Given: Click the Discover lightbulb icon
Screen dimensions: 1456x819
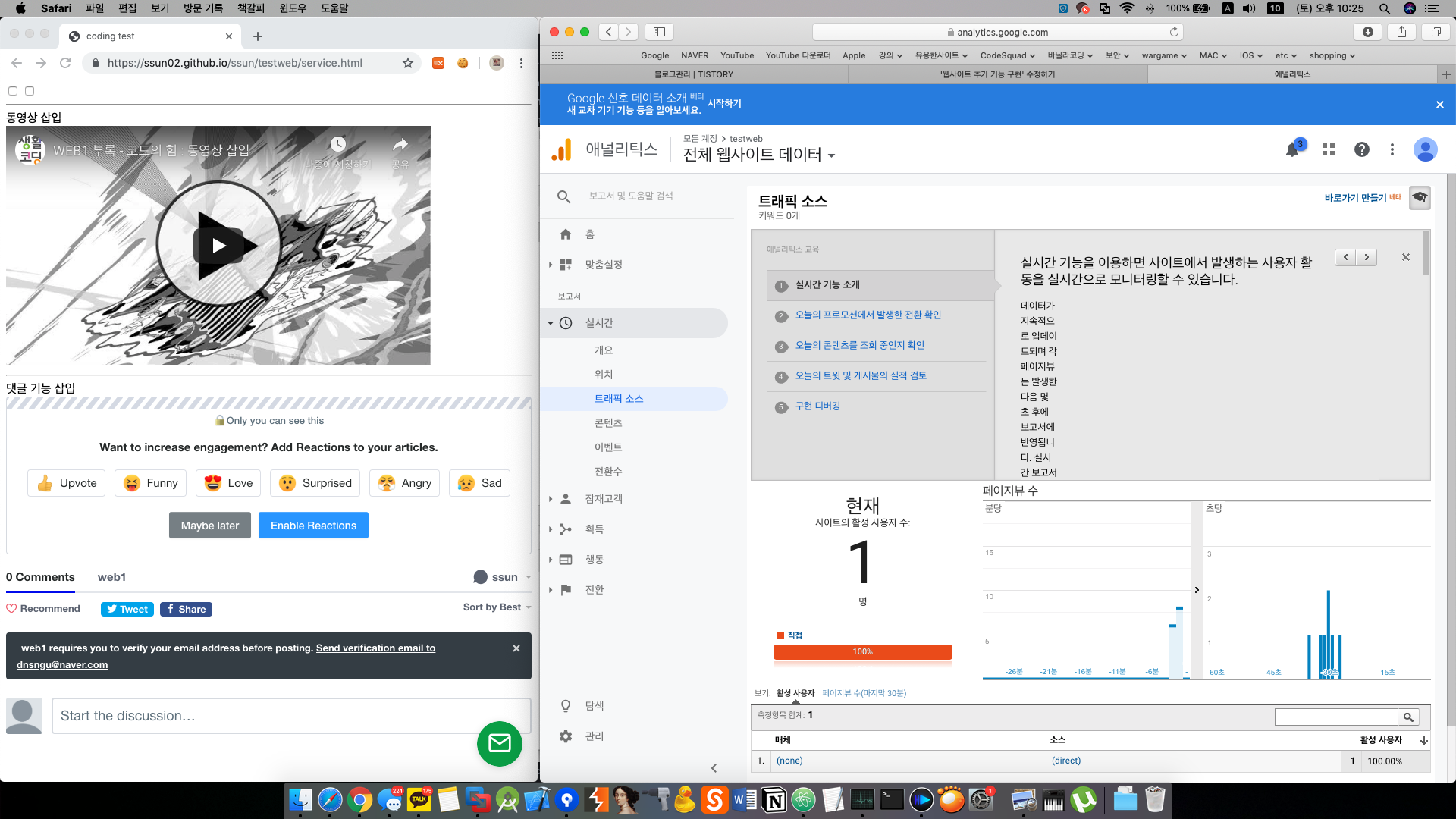Looking at the screenshot, I should (x=566, y=706).
